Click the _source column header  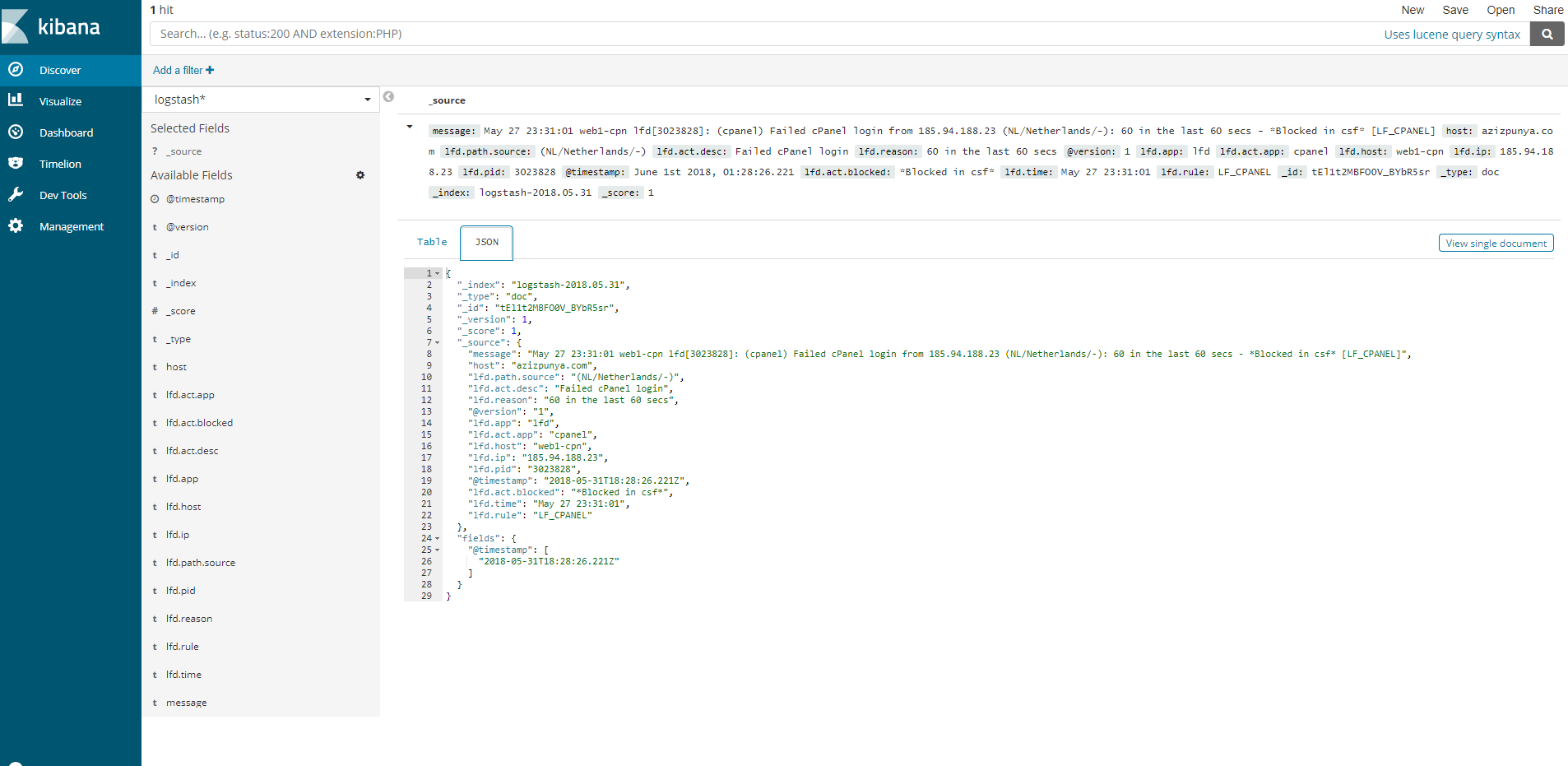click(447, 100)
